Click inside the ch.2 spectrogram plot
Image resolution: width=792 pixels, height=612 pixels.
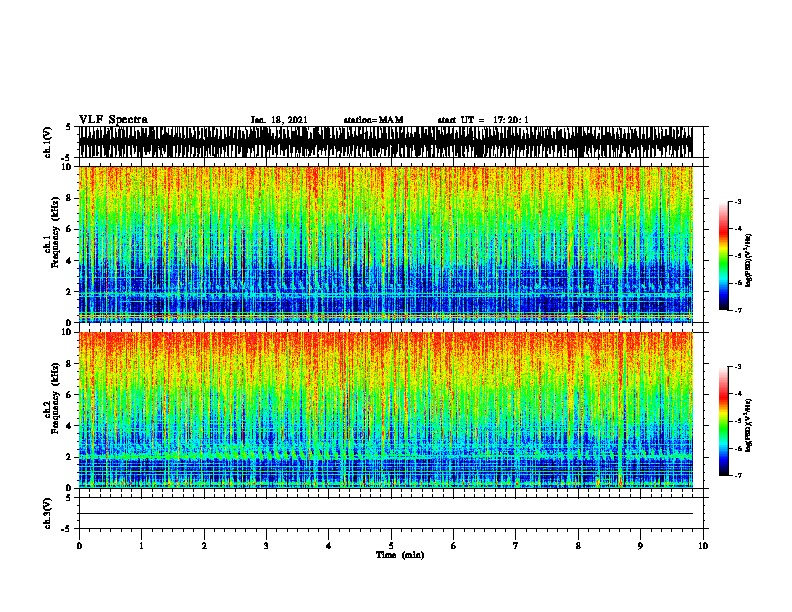pyautogui.click(x=385, y=410)
